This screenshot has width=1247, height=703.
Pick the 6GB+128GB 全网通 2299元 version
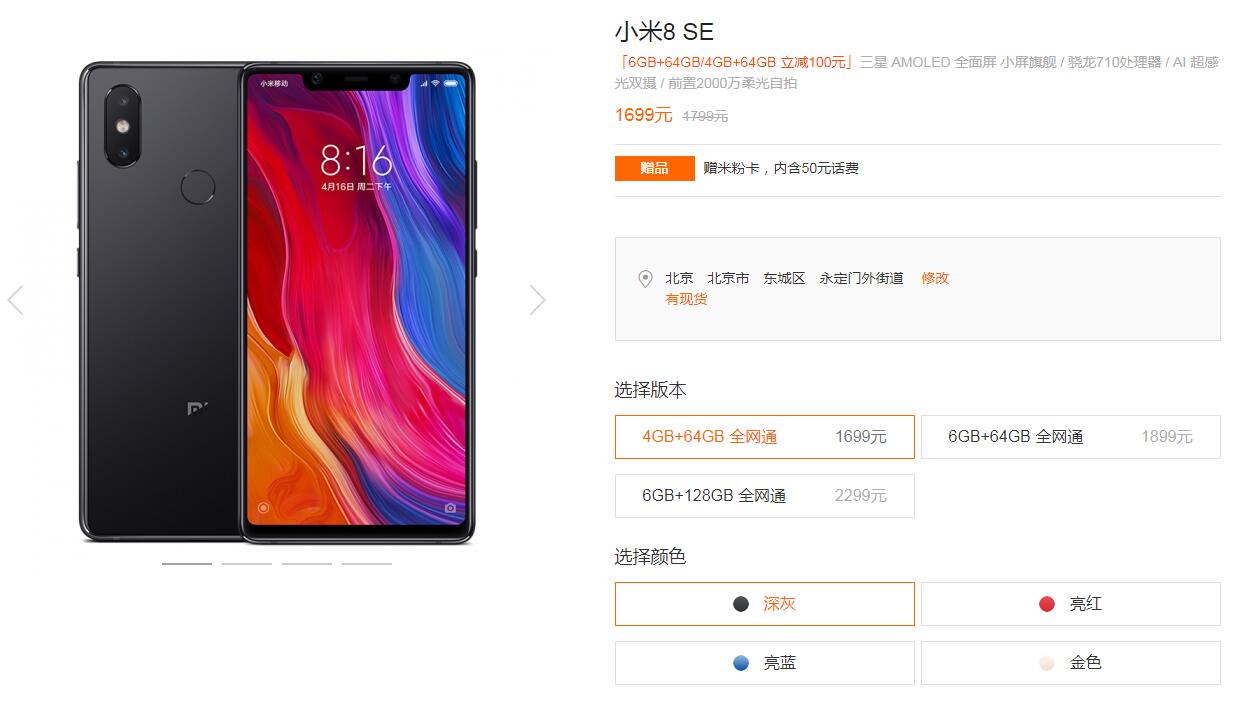tap(765, 496)
